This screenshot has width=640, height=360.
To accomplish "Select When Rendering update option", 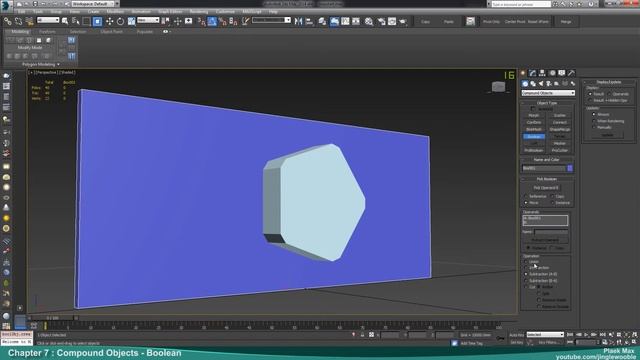I will (594, 121).
